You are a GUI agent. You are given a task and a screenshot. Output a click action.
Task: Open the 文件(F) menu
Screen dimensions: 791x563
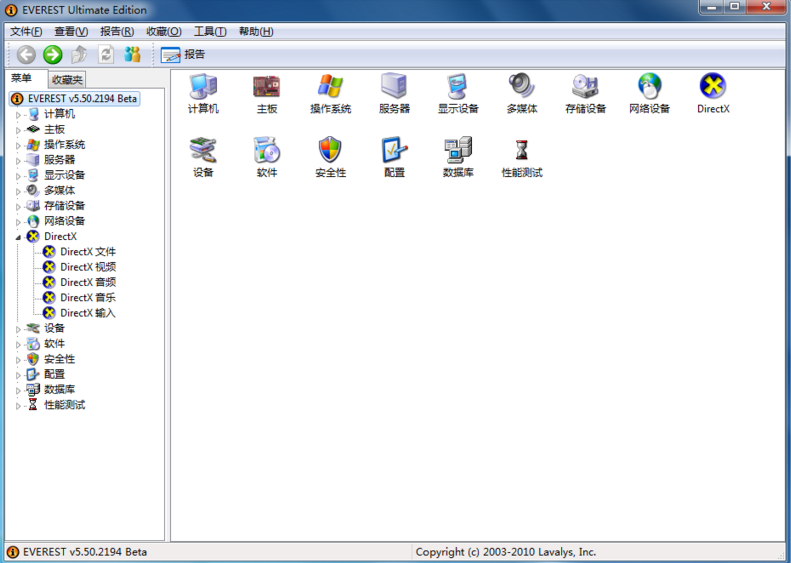click(x=26, y=31)
